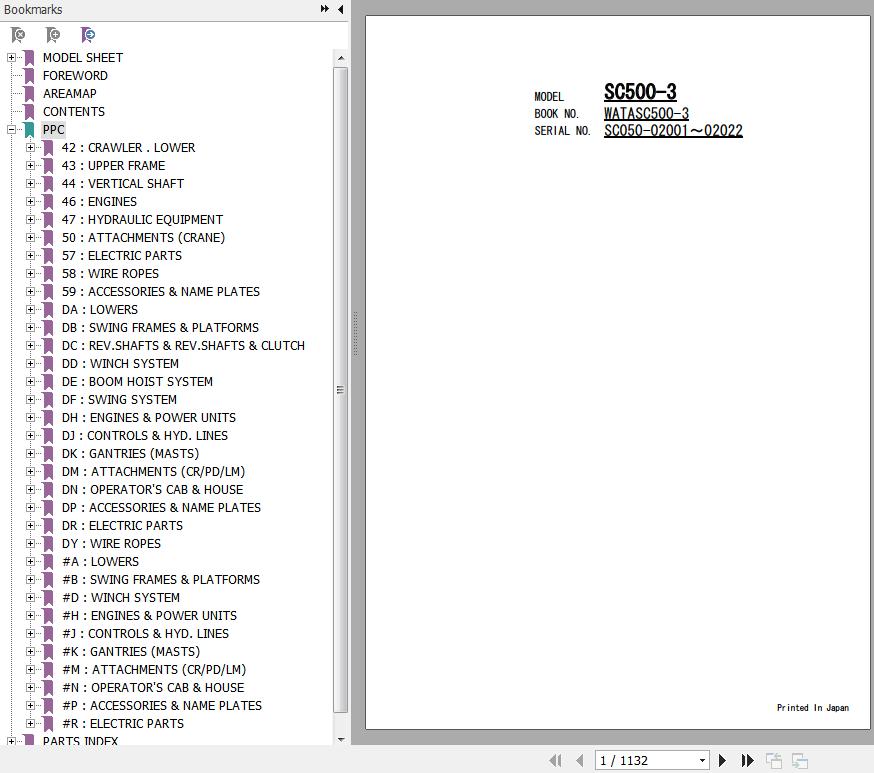Go to the previous page
The height and width of the screenshot is (773, 874).
(x=580, y=760)
